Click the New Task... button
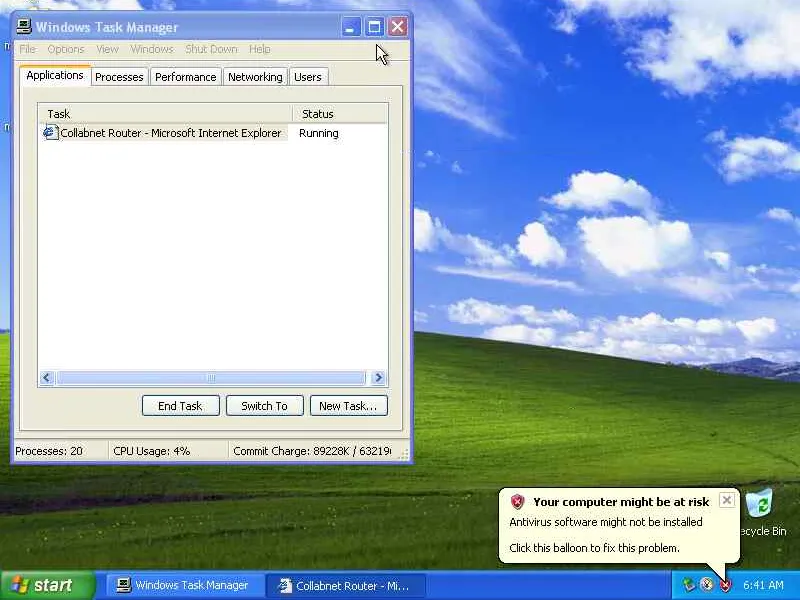 point(348,406)
